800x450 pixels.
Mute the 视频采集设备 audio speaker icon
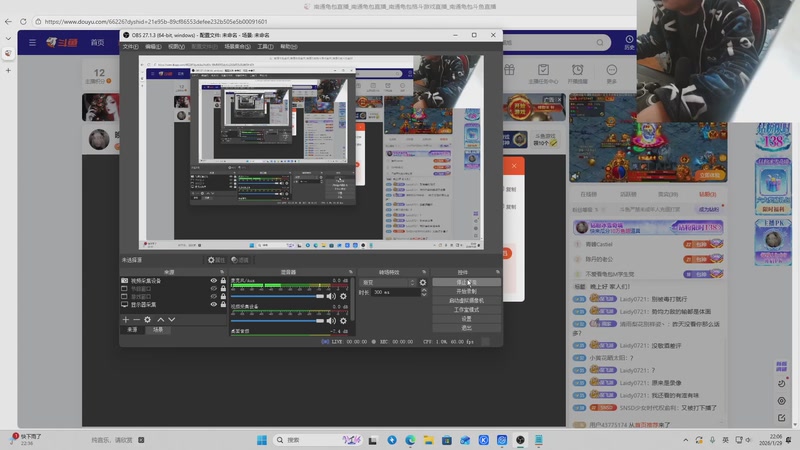point(331,321)
